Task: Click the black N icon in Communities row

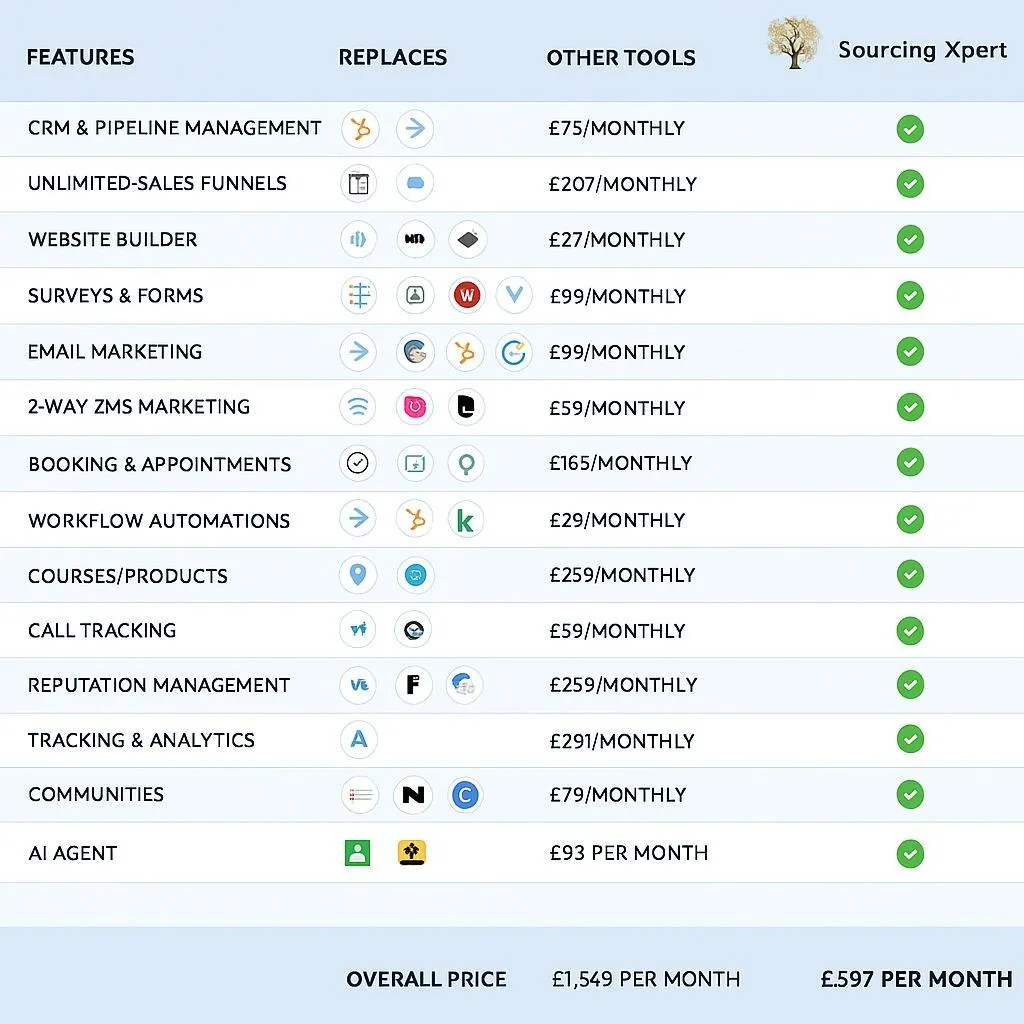Action: coord(412,795)
